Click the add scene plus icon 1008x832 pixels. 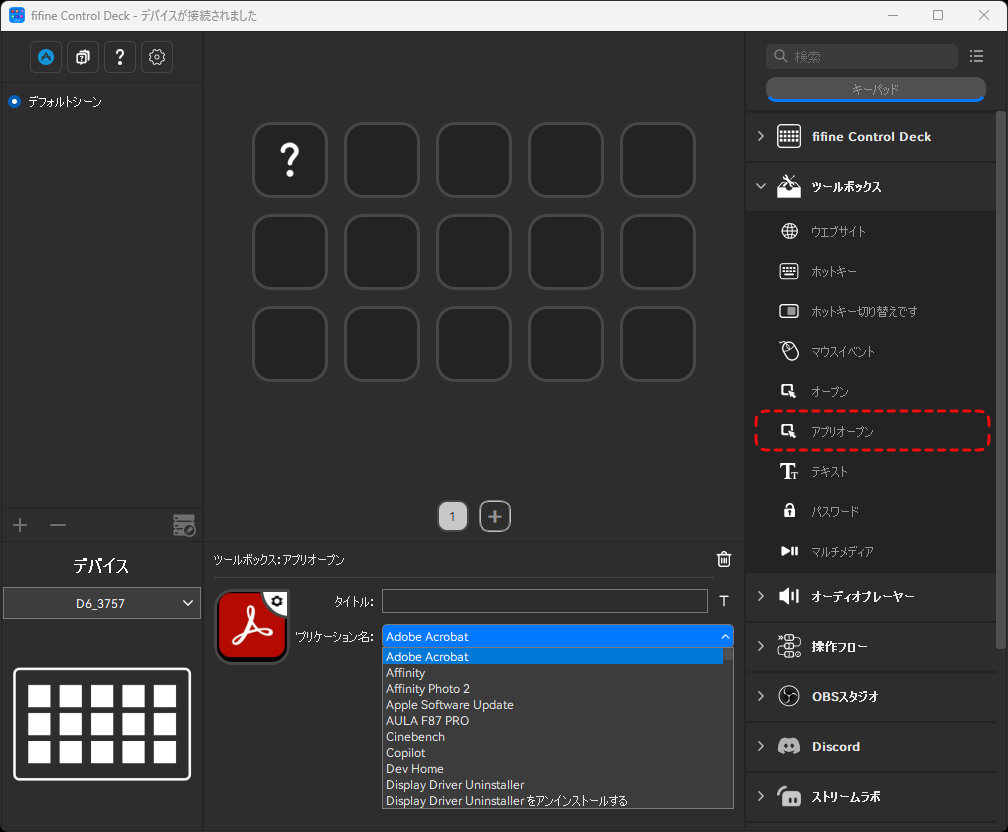20,525
